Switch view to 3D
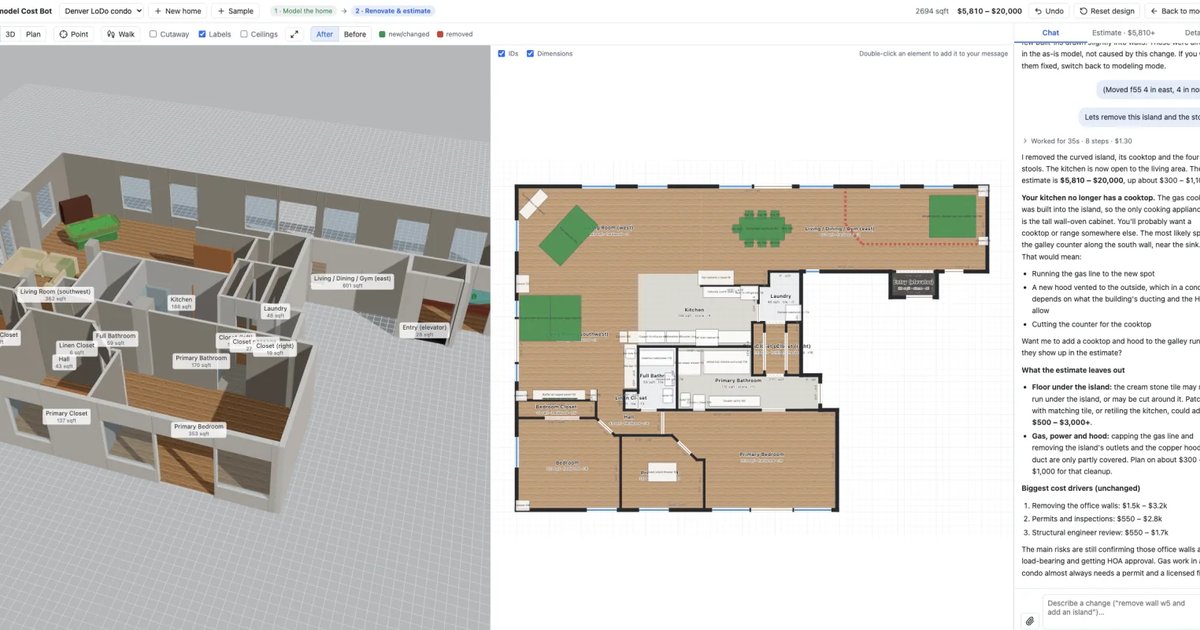This screenshot has height=630, width=1200. coord(10,34)
